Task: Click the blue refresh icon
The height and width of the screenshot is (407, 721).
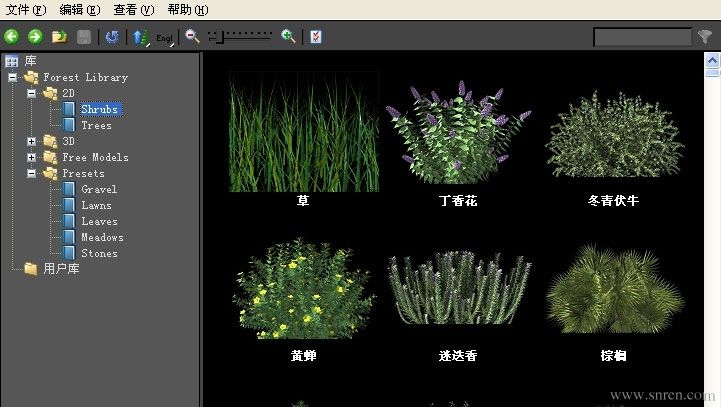Action: [112, 37]
